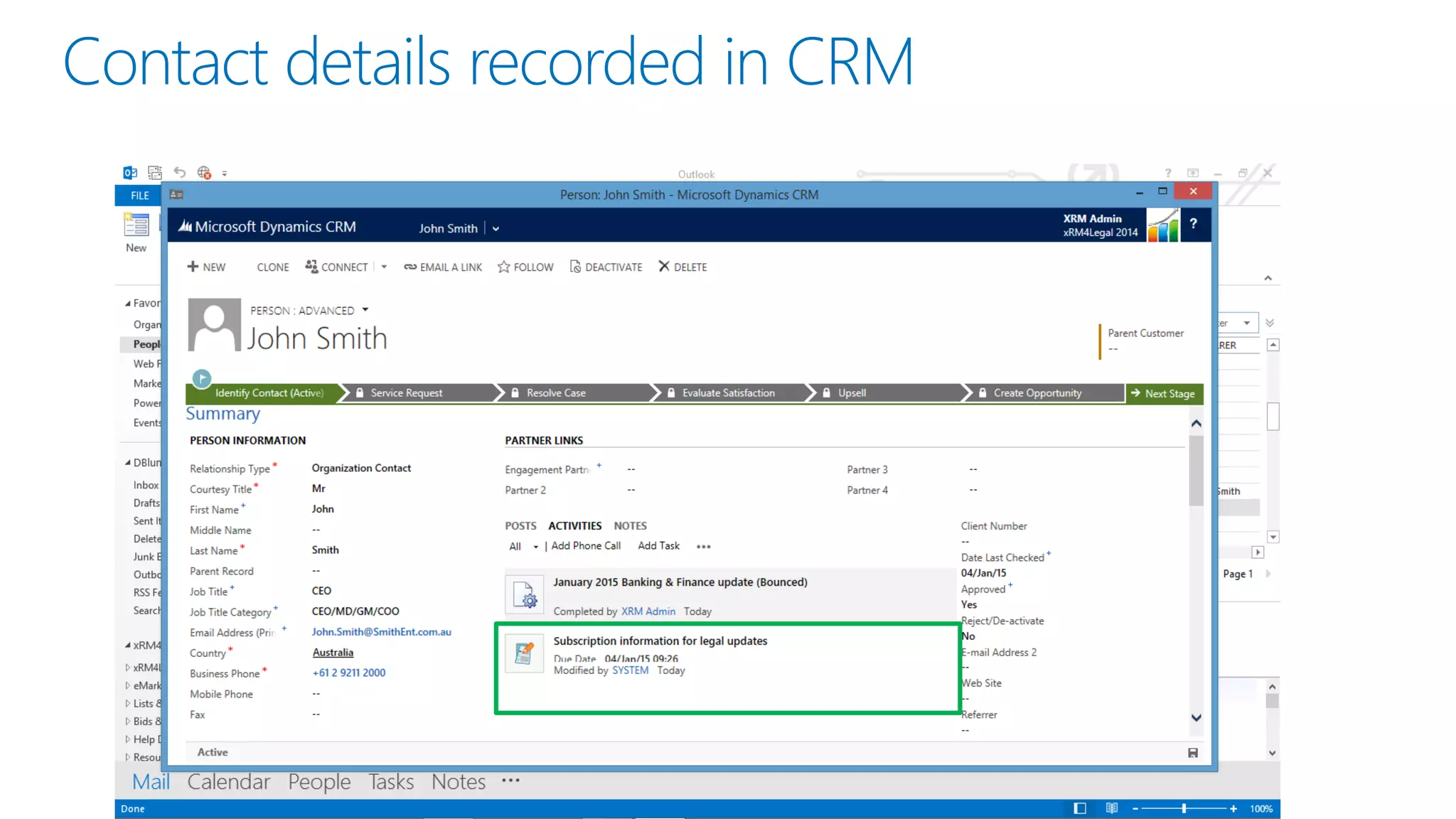1456x819 pixels.
Task: Click the Summary section heading
Action: point(223,414)
